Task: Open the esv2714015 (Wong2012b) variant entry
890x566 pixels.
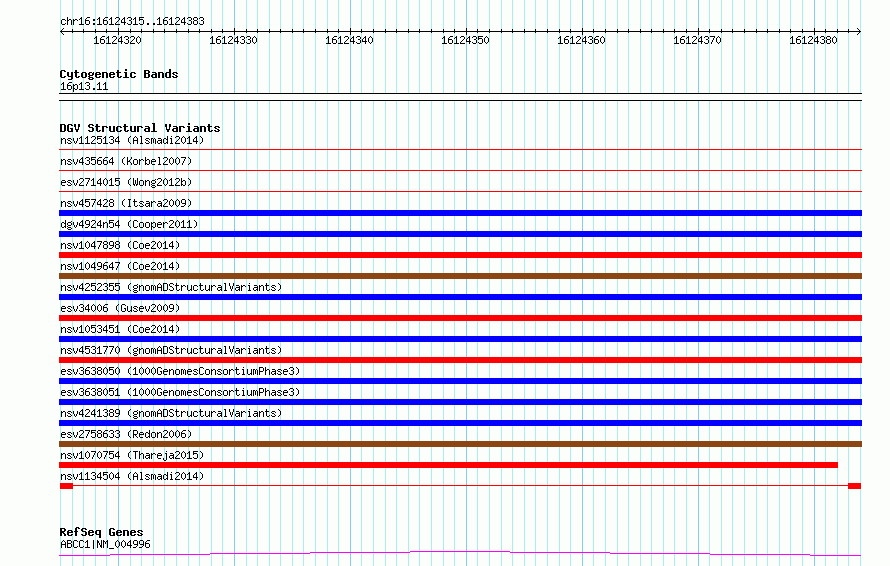Action: coord(126,182)
